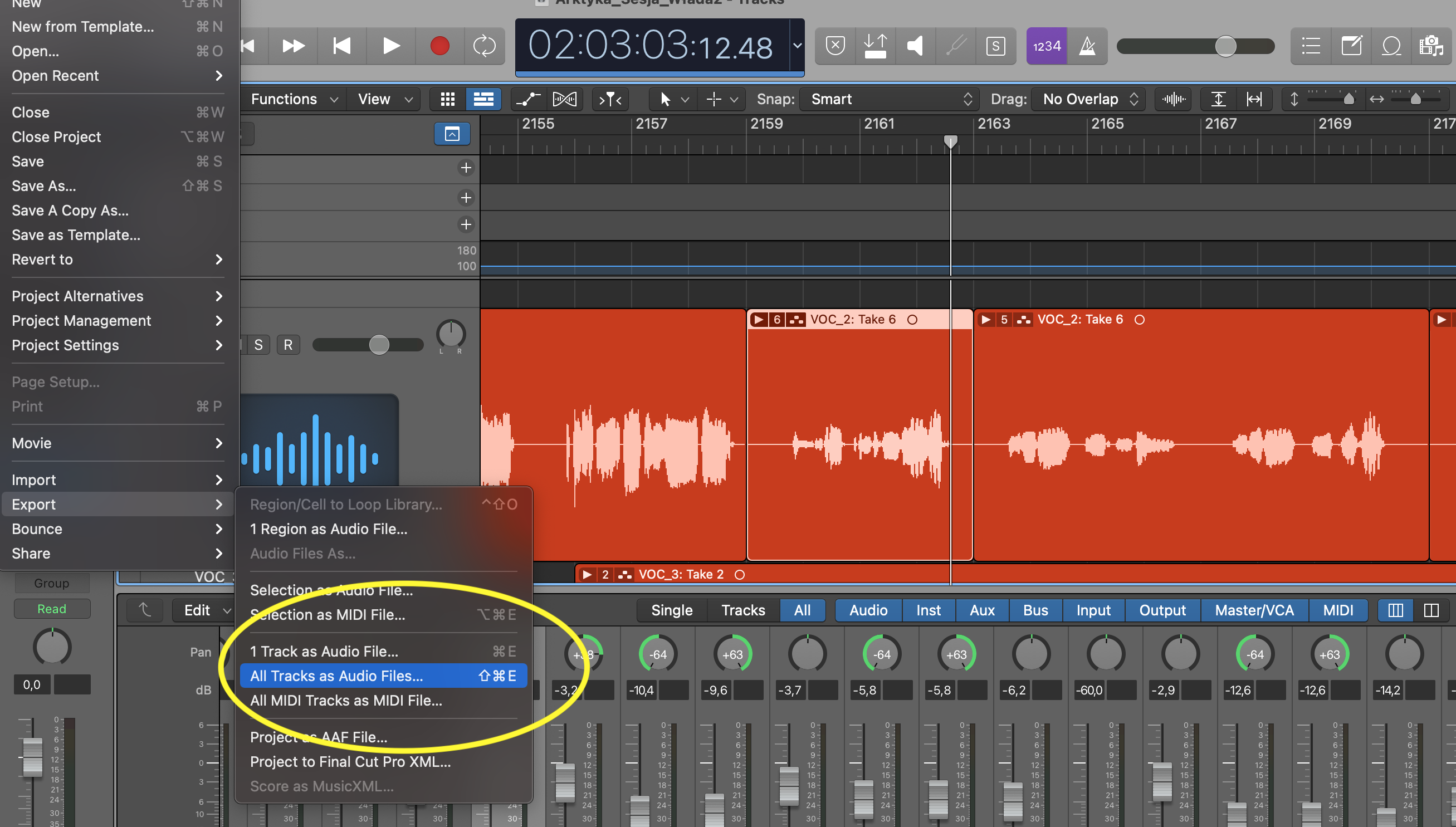Choose All Tracks as Audio Files
The image size is (1456, 827).
click(x=383, y=676)
